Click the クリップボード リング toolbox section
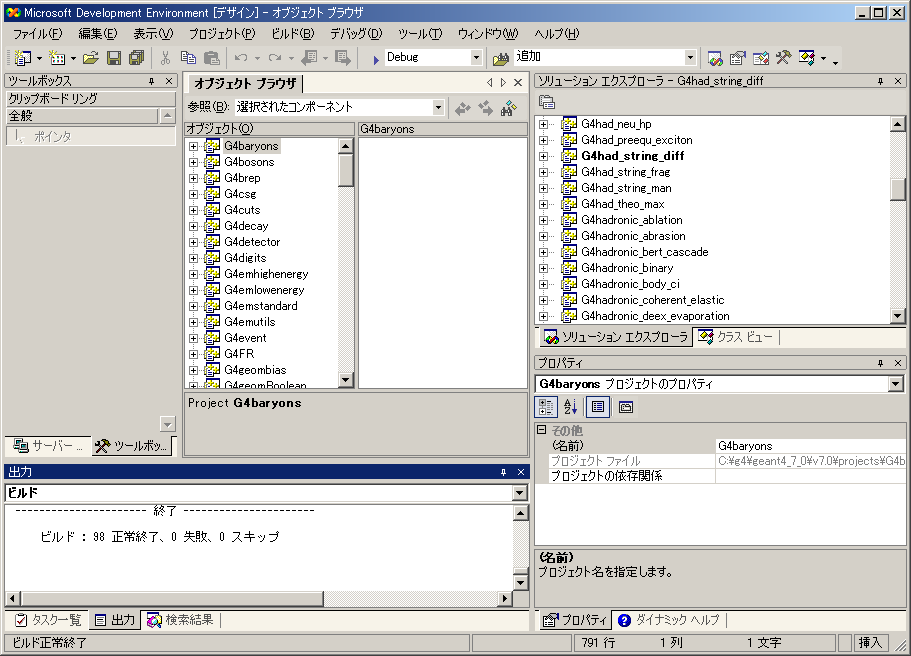This screenshot has height=656, width=911. click(x=90, y=98)
